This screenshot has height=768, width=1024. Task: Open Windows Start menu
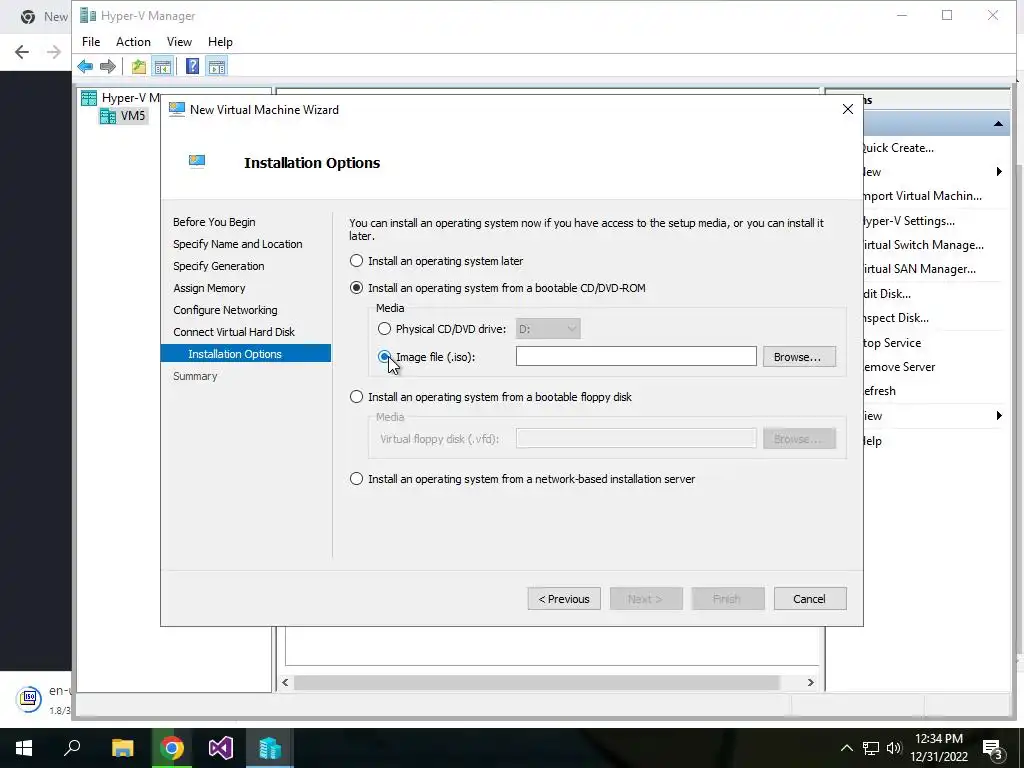tap(24, 748)
